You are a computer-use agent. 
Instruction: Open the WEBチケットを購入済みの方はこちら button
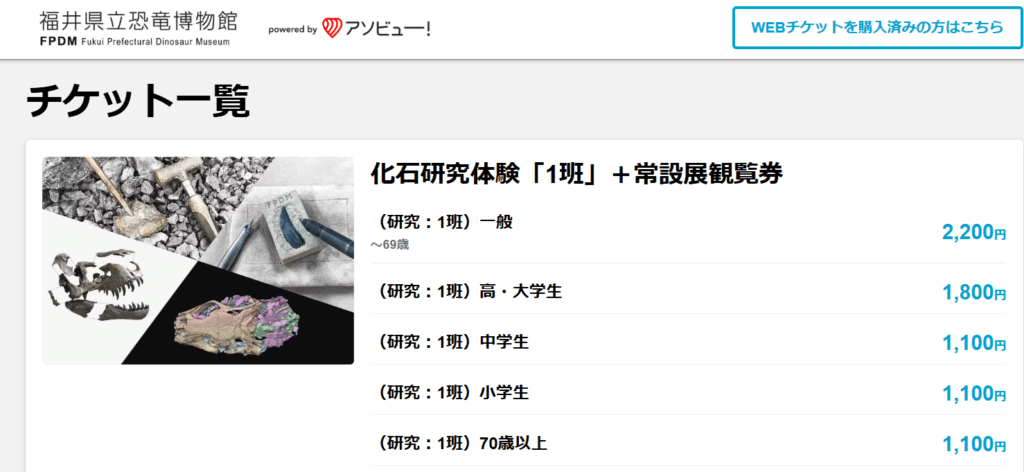tap(876, 27)
